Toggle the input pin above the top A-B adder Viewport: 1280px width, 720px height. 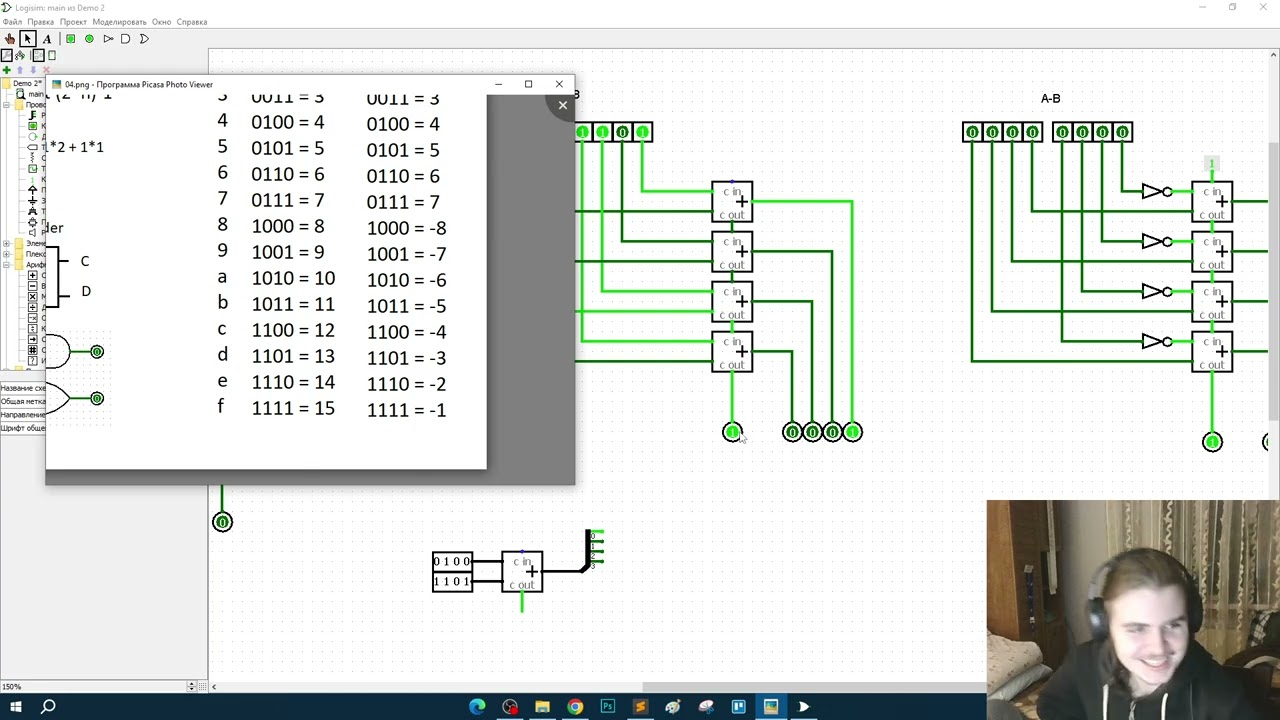click(1212, 163)
